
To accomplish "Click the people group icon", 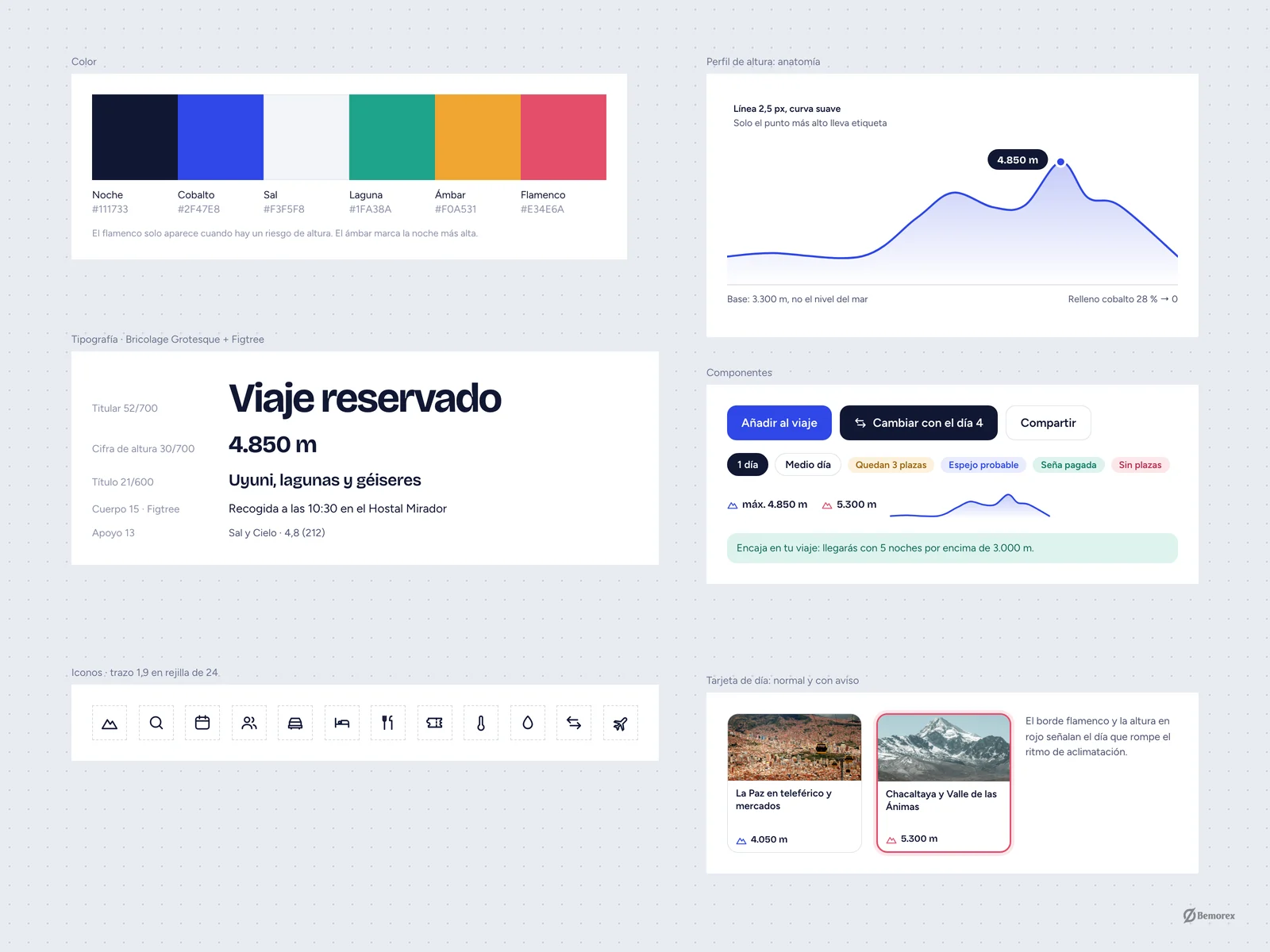I will coord(249,723).
